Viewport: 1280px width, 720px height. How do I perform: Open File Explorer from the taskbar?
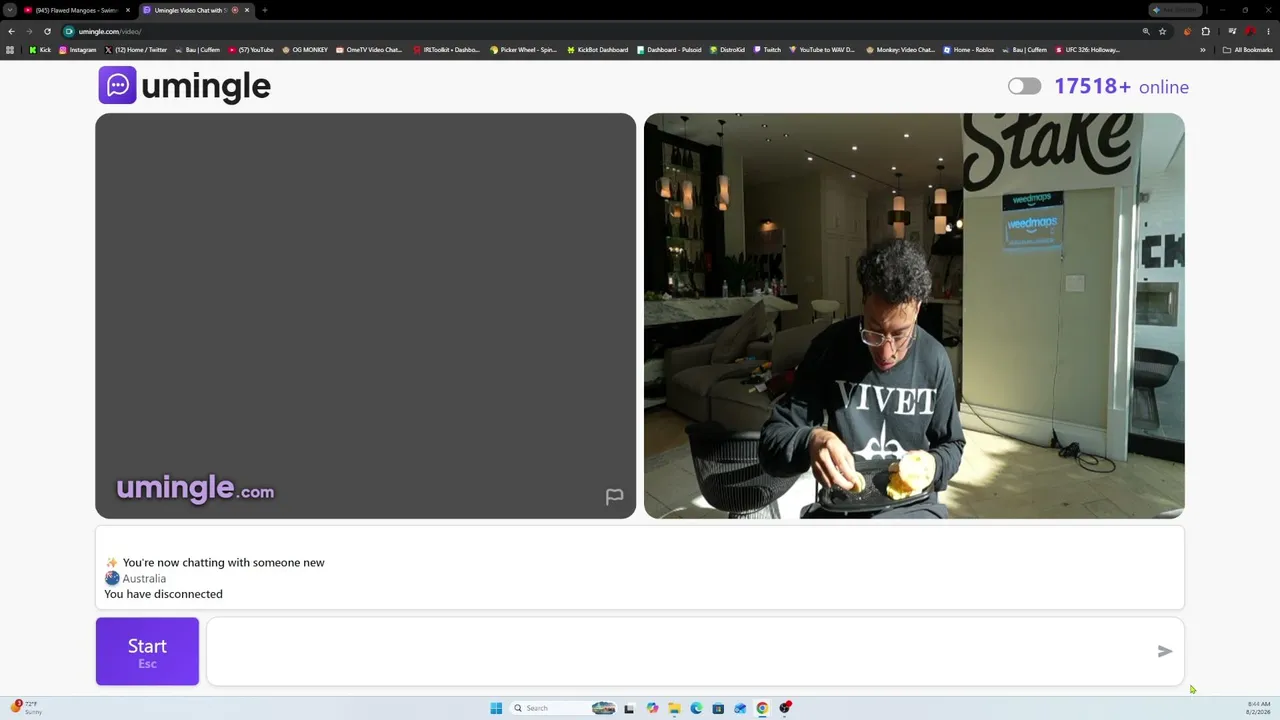coord(674,708)
